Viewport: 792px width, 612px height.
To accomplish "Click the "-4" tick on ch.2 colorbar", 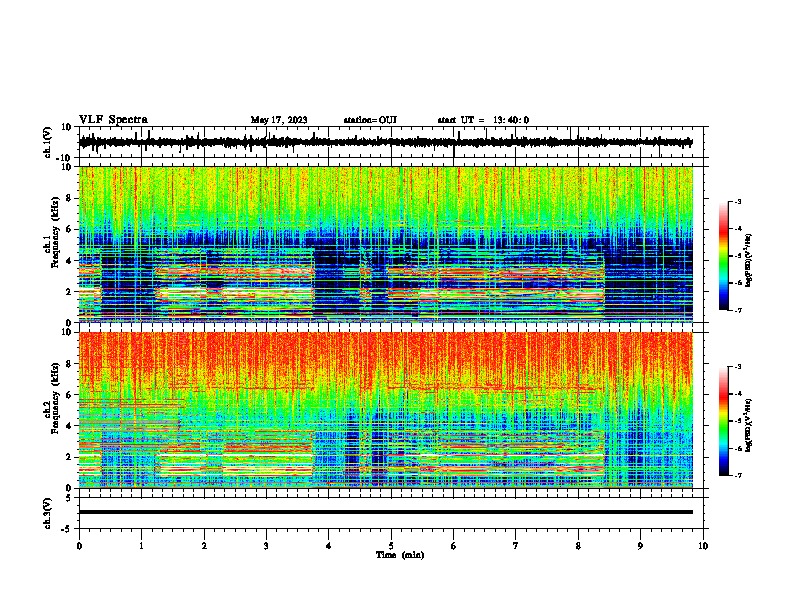I will click(737, 394).
